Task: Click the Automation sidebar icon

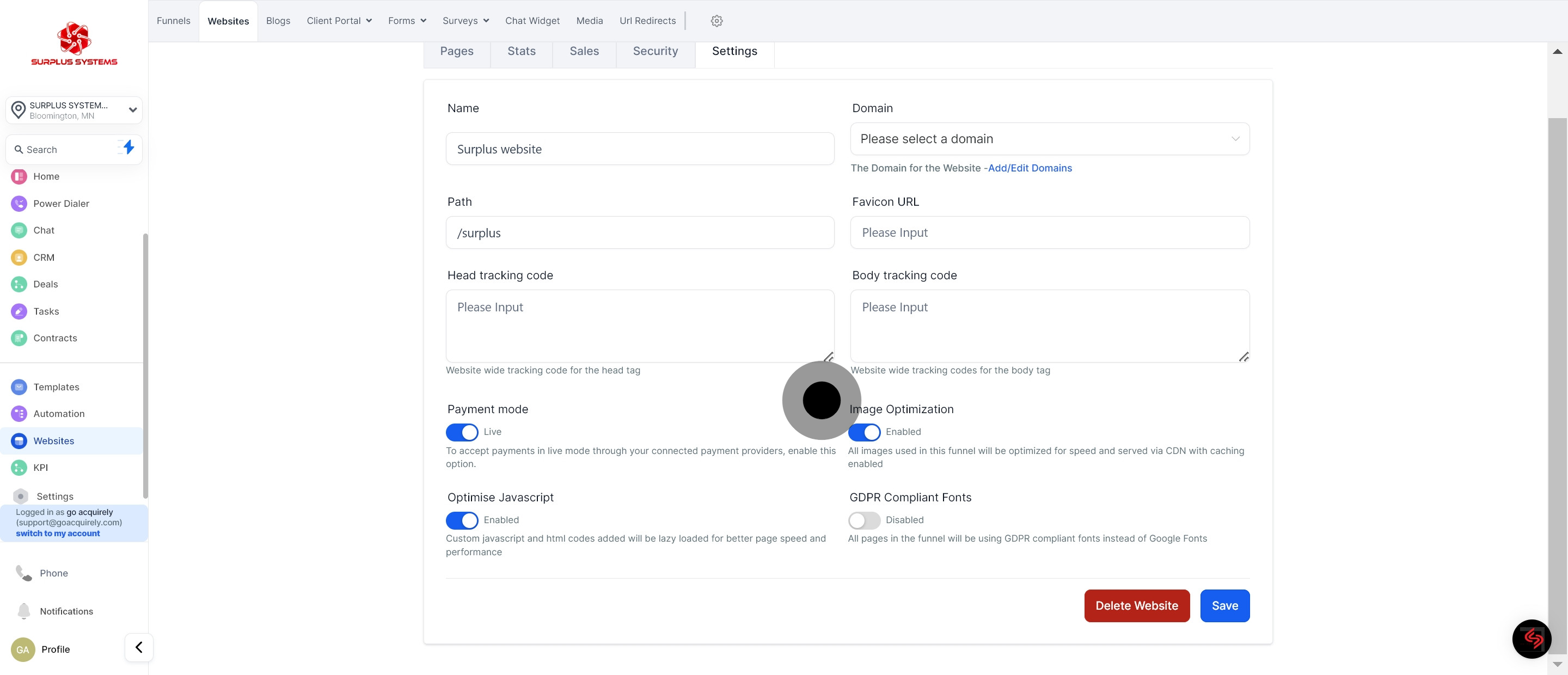Action: coord(19,414)
